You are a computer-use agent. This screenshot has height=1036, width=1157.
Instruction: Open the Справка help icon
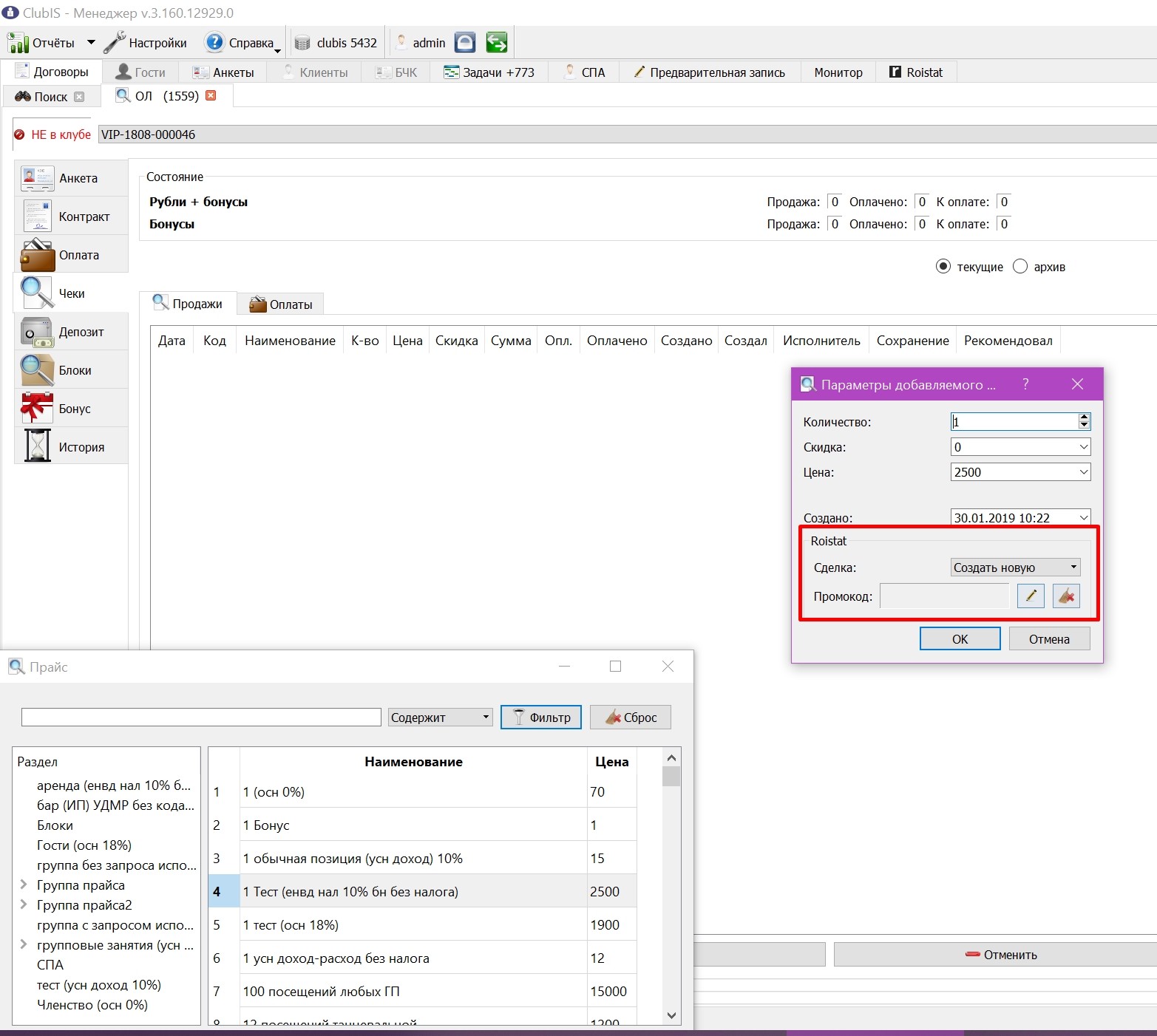tap(214, 43)
